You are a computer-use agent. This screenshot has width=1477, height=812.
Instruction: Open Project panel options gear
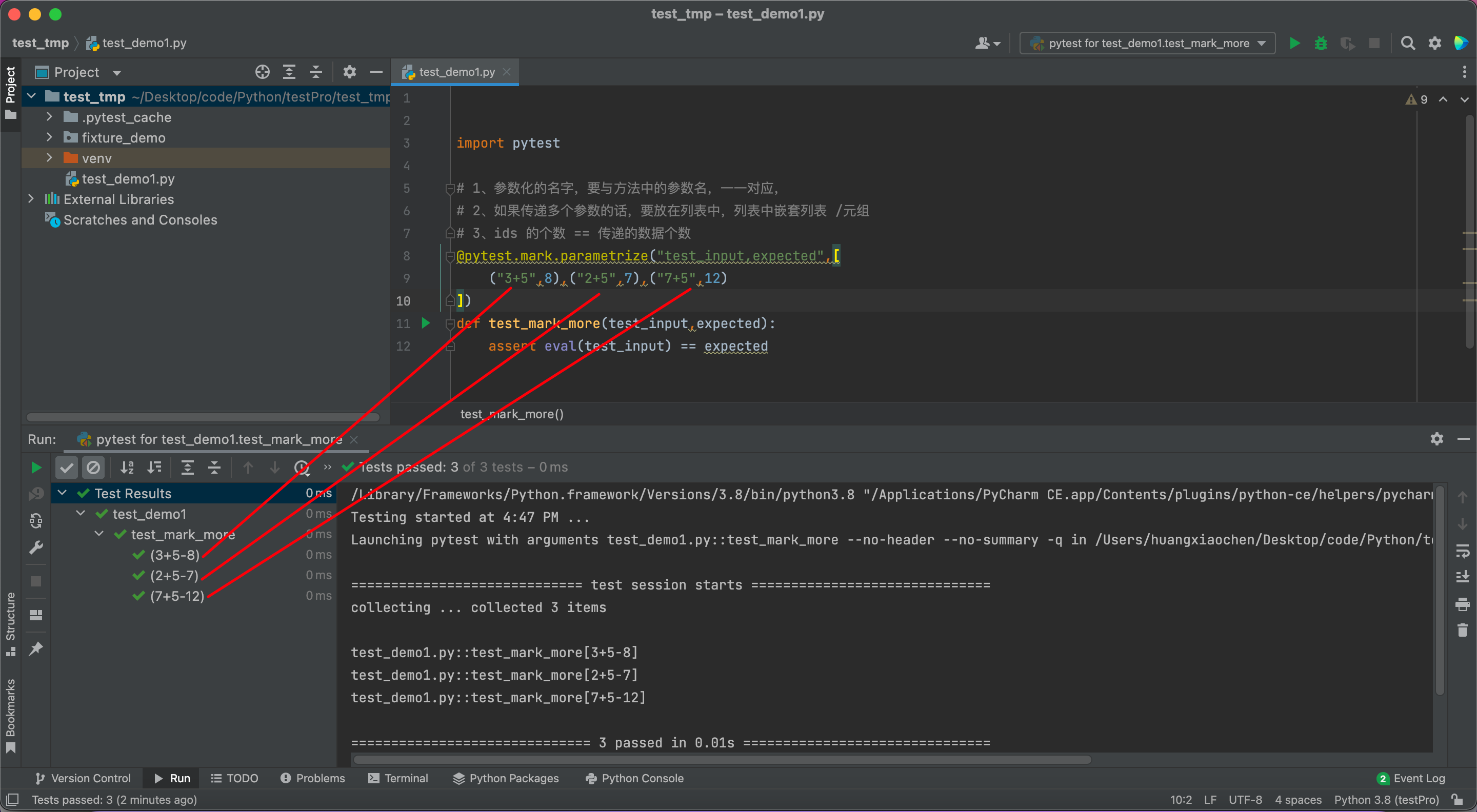point(349,72)
